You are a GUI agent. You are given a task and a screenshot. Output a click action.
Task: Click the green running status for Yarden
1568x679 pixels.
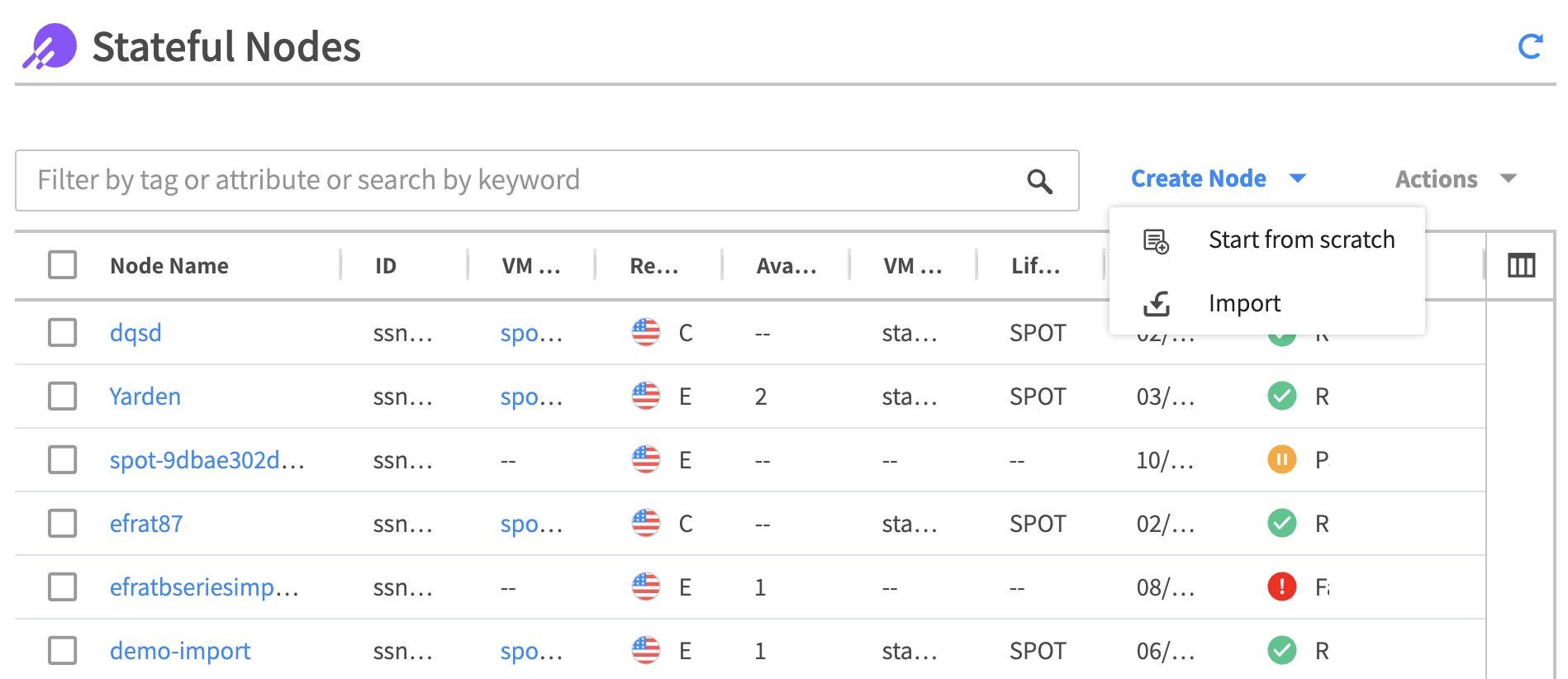point(1281,396)
